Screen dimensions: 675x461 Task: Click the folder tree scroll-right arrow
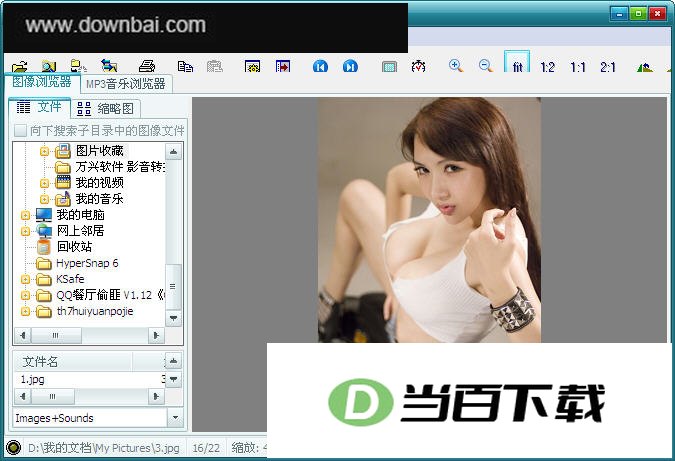[x=157, y=335]
